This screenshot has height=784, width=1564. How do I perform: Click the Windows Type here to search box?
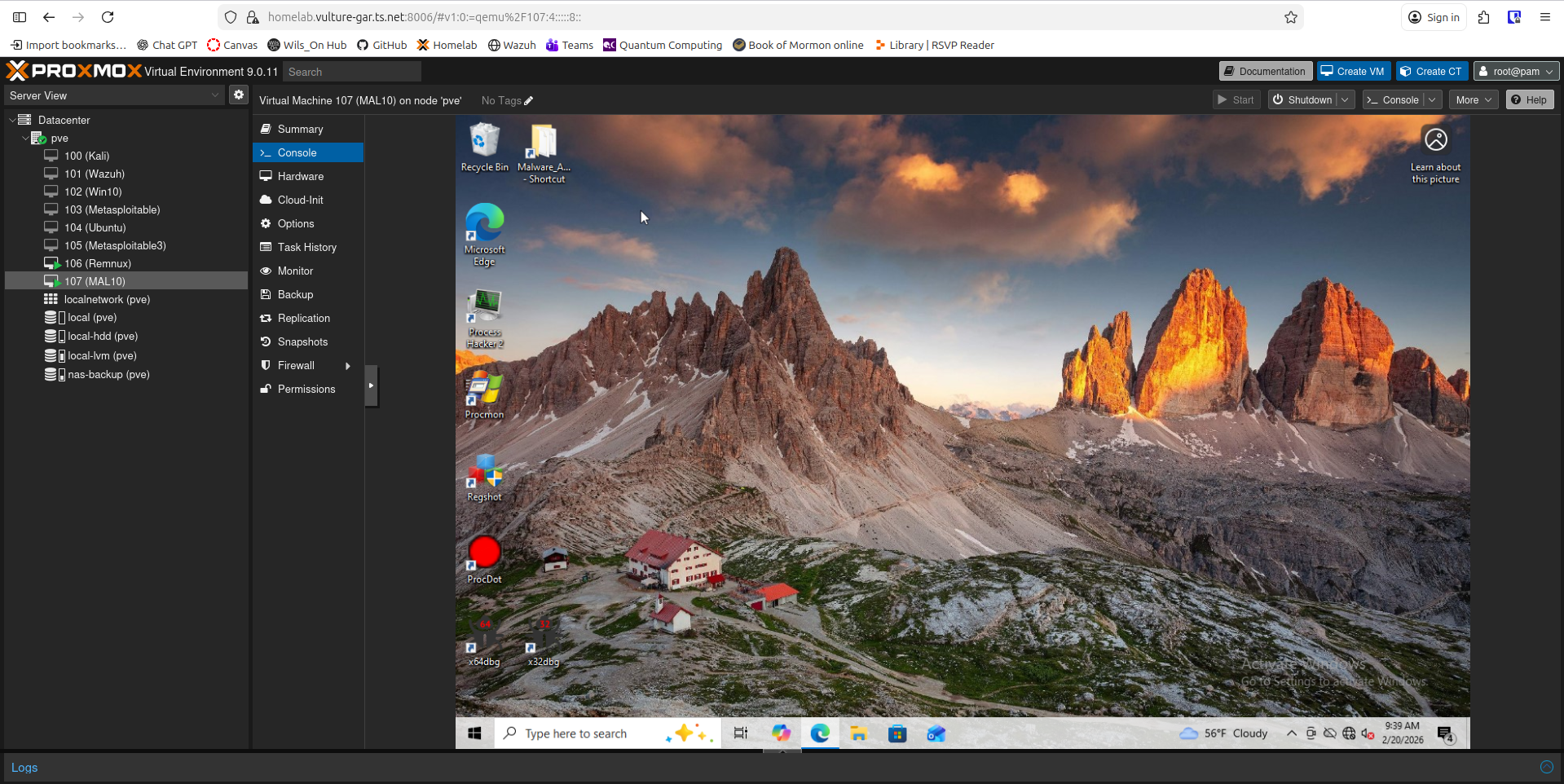[608, 733]
